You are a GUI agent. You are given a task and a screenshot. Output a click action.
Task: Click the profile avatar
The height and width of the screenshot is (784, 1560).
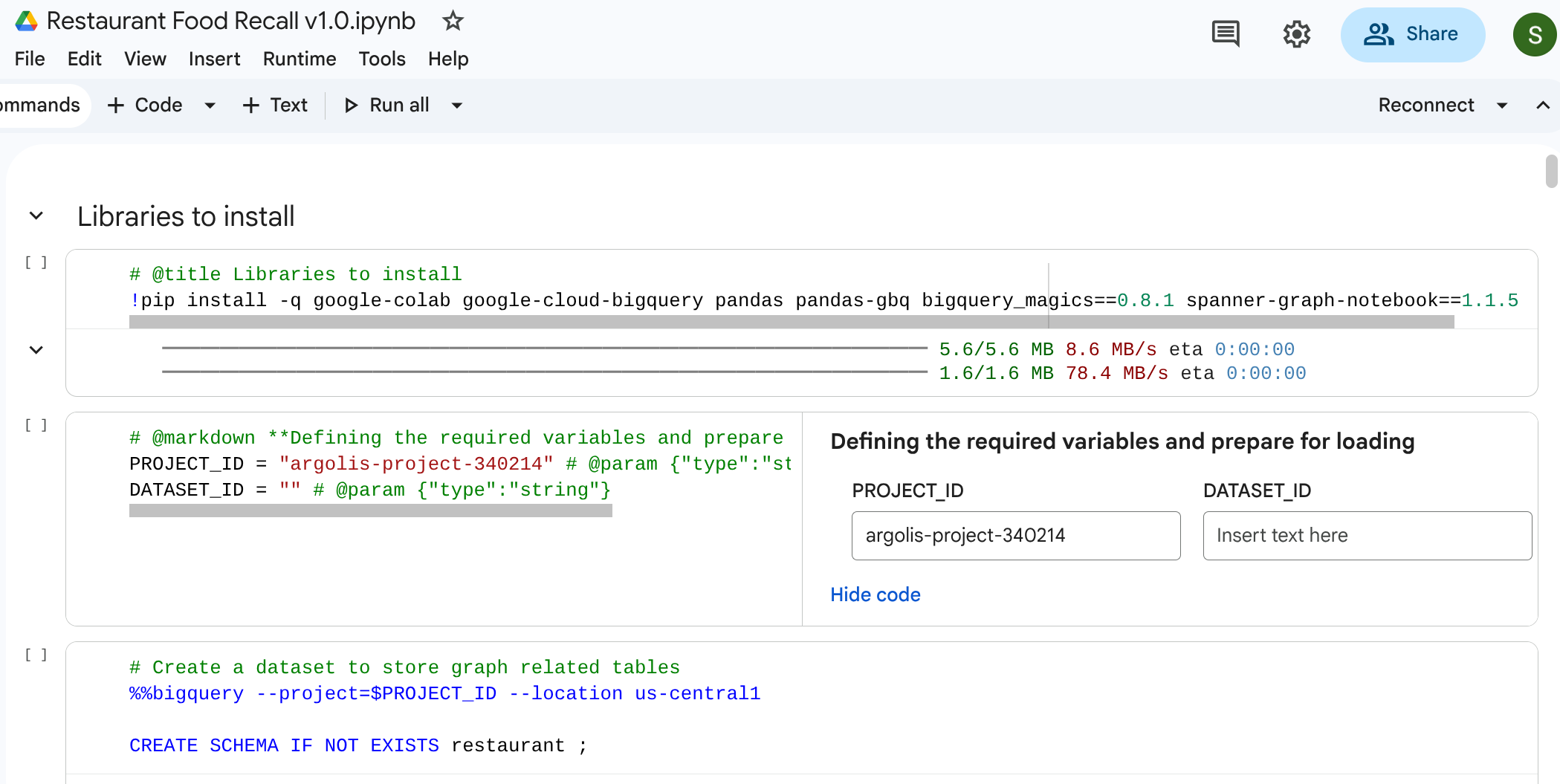pyautogui.click(x=1535, y=34)
